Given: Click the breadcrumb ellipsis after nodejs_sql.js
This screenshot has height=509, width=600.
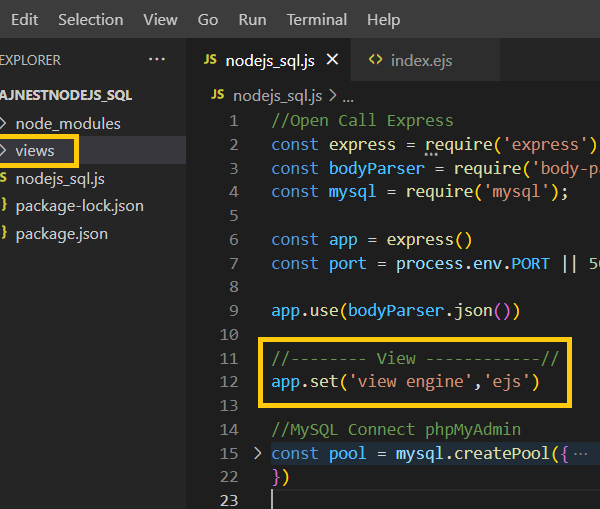Looking at the screenshot, I should 349,96.
